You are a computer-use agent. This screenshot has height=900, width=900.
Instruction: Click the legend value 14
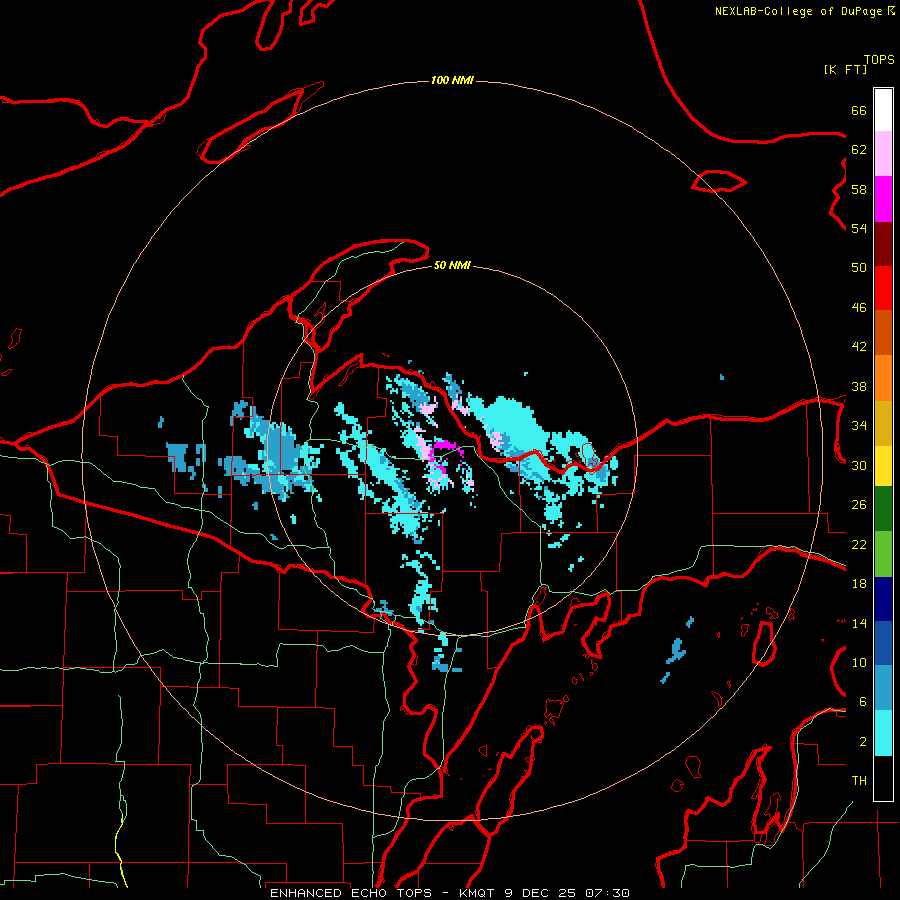[859, 623]
